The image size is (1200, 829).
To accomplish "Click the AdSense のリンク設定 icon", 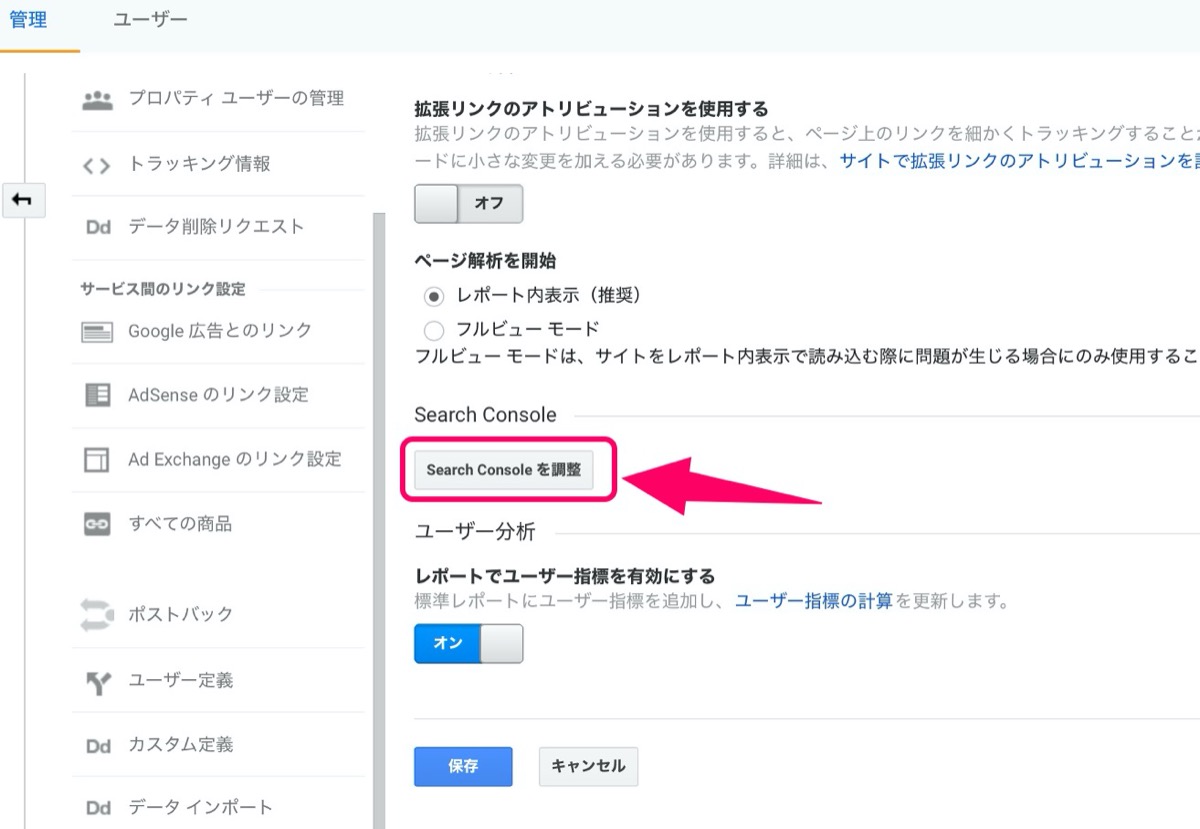I will (x=97, y=395).
